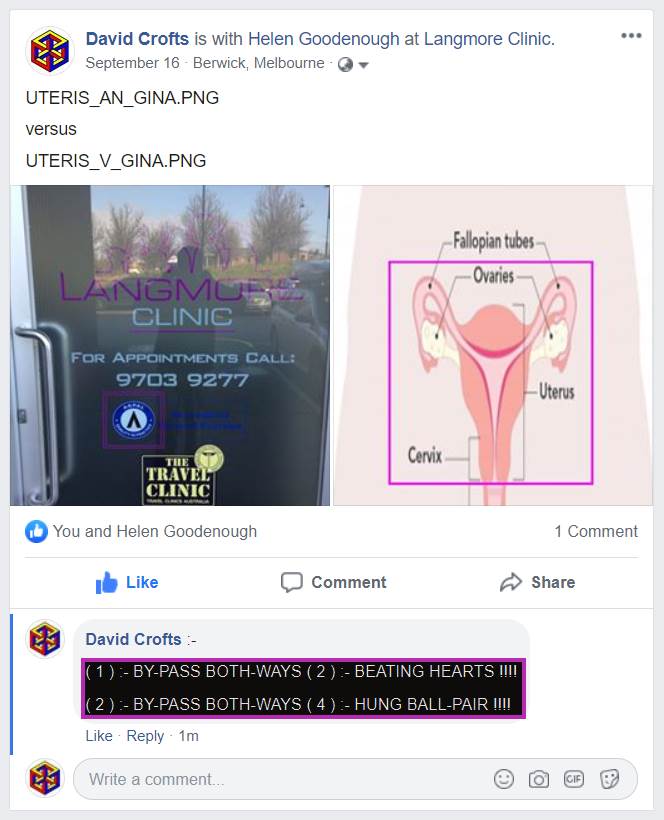This screenshot has width=664, height=820.
Task: Open the Langmore Clinic location link
Action: point(489,39)
